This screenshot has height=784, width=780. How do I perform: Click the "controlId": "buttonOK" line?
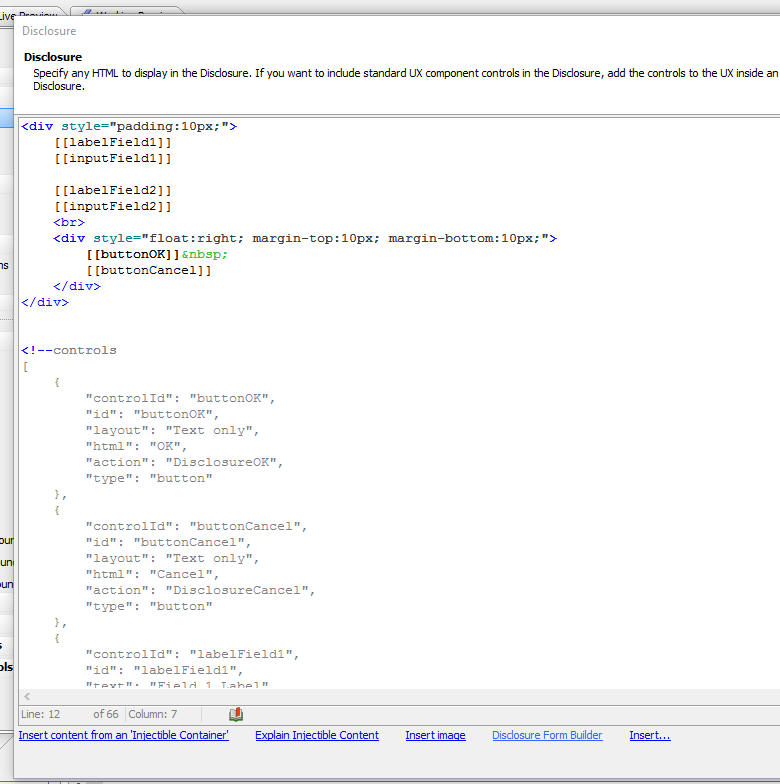click(180, 398)
